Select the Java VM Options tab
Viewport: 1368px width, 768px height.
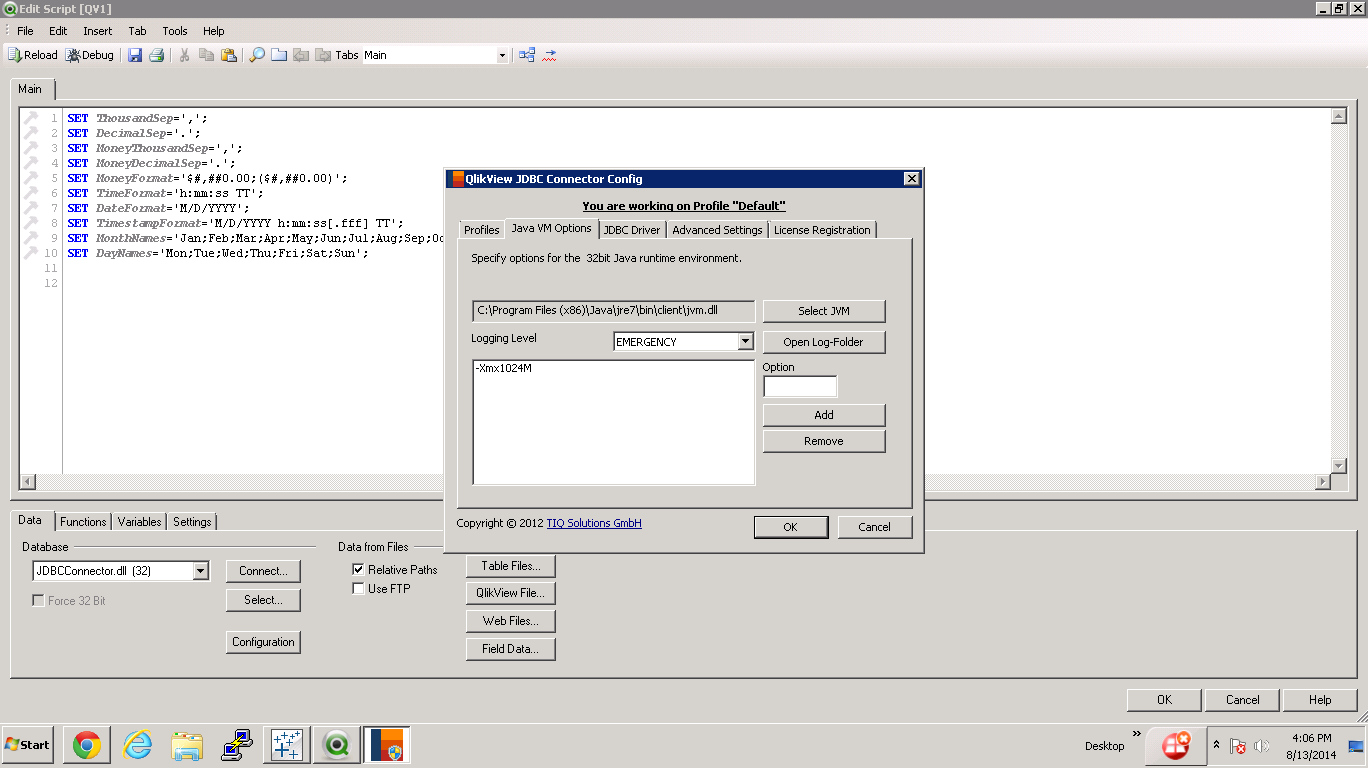coord(552,228)
